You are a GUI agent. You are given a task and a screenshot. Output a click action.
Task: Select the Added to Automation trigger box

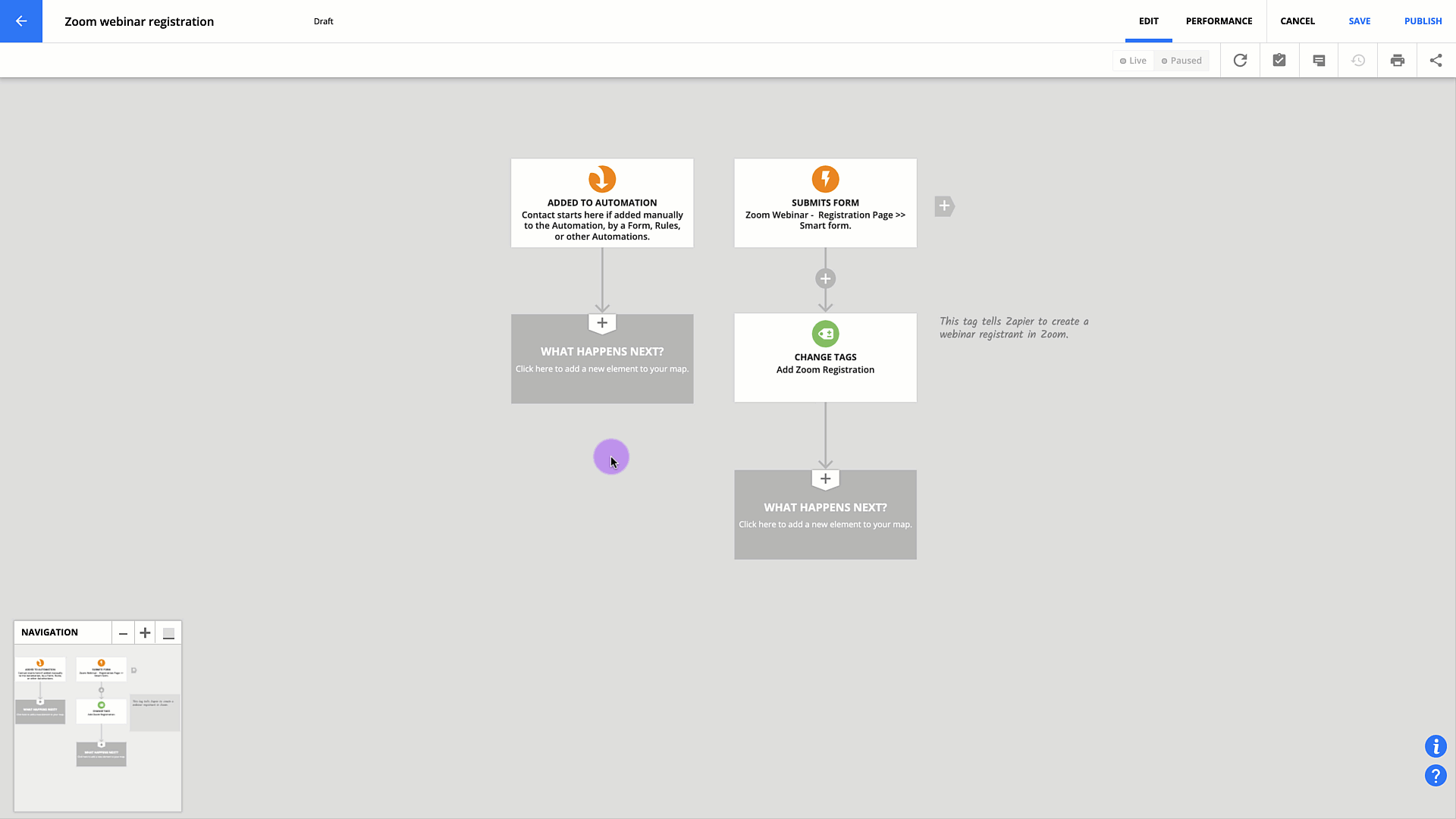pos(602,202)
